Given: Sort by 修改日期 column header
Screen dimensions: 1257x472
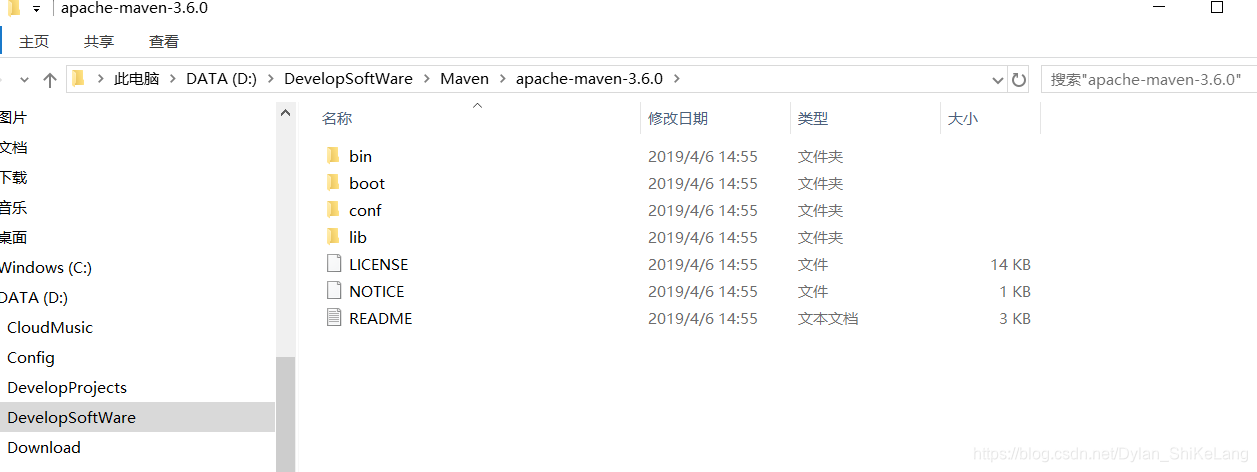Looking at the screenshot, I should (x=678, y=118).
